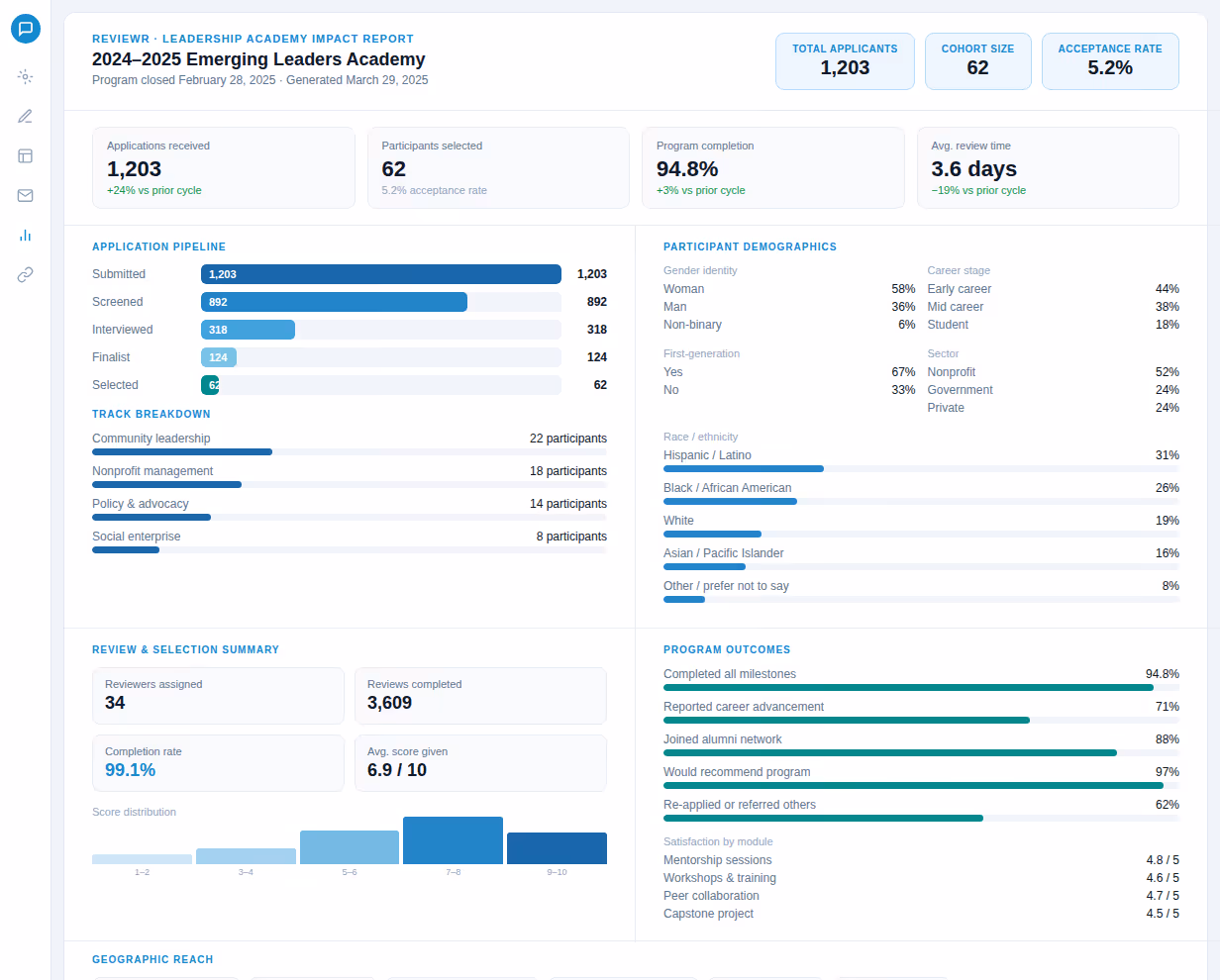
Task: Click the −19% vs prior cycle text
Action: coord(978,190)
